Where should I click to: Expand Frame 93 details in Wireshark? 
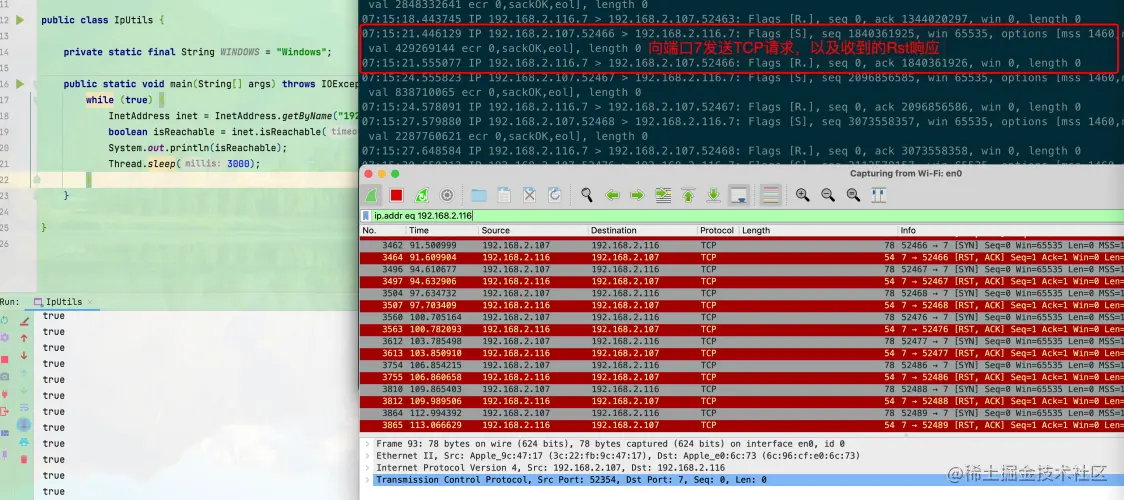click(368, 444)
